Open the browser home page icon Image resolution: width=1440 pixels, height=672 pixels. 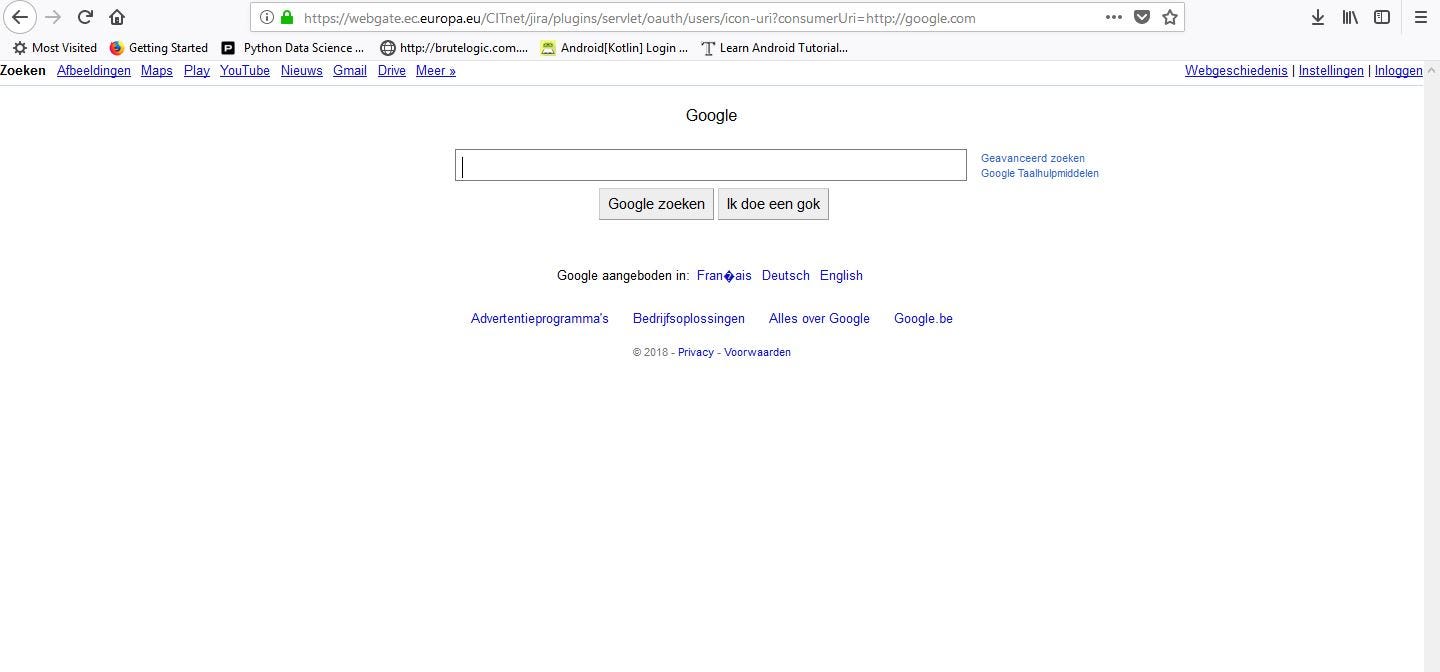(117, 17)
